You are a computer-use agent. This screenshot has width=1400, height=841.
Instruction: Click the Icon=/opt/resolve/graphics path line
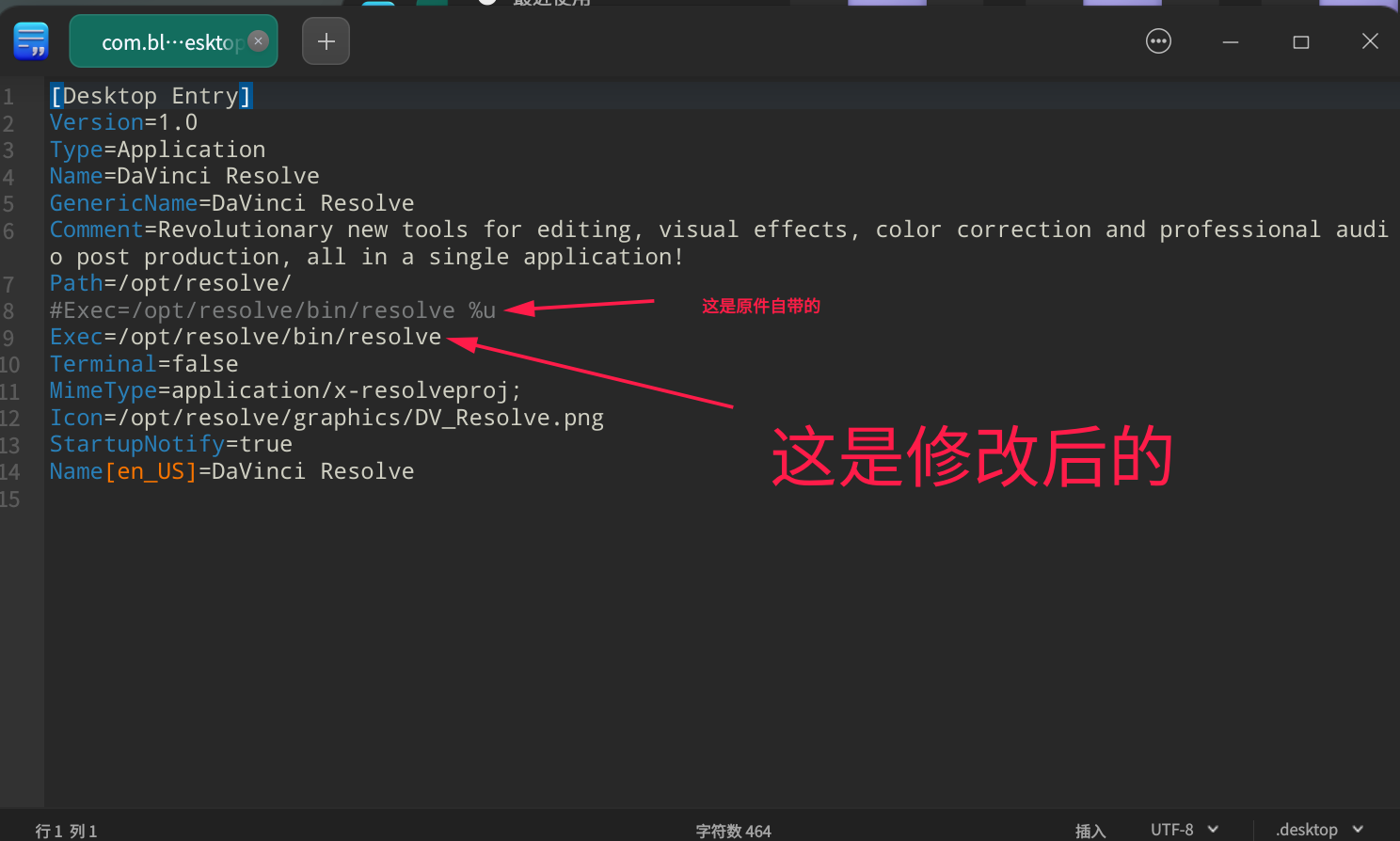pos(326,417)
